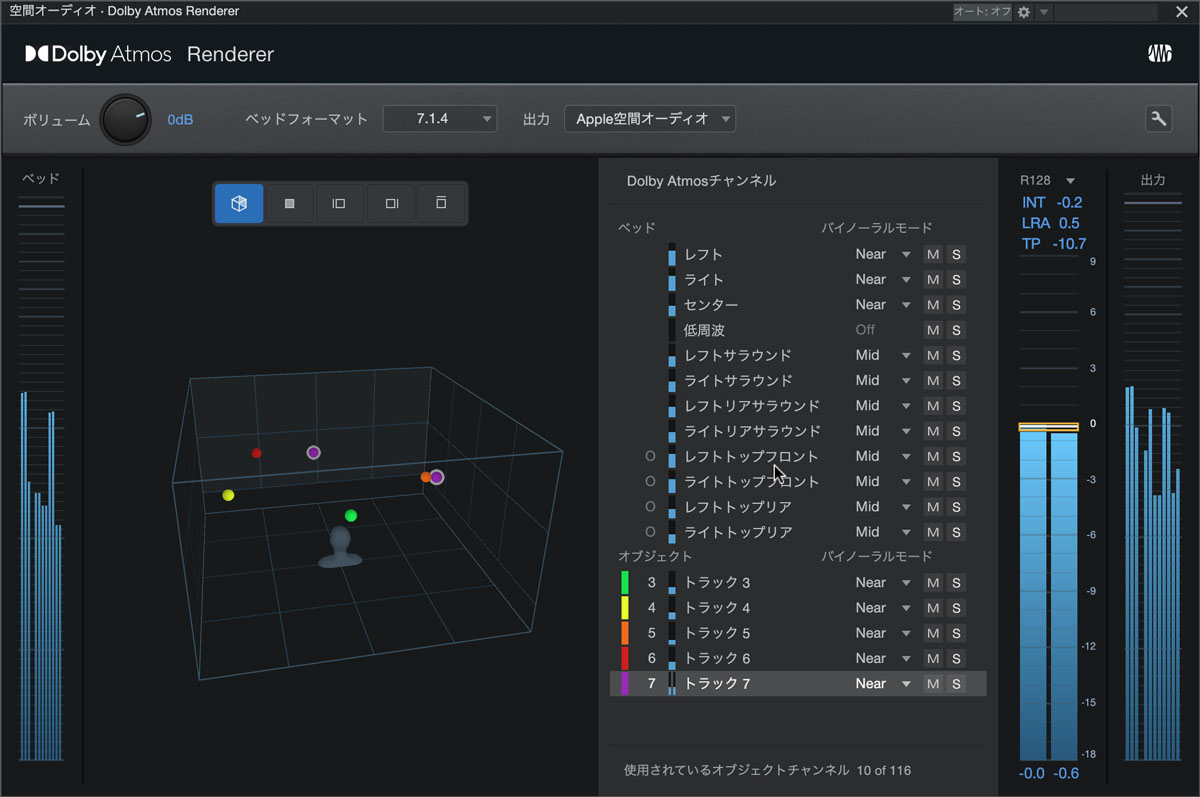Change binaural mode for トラック 4

click(883, 608)
